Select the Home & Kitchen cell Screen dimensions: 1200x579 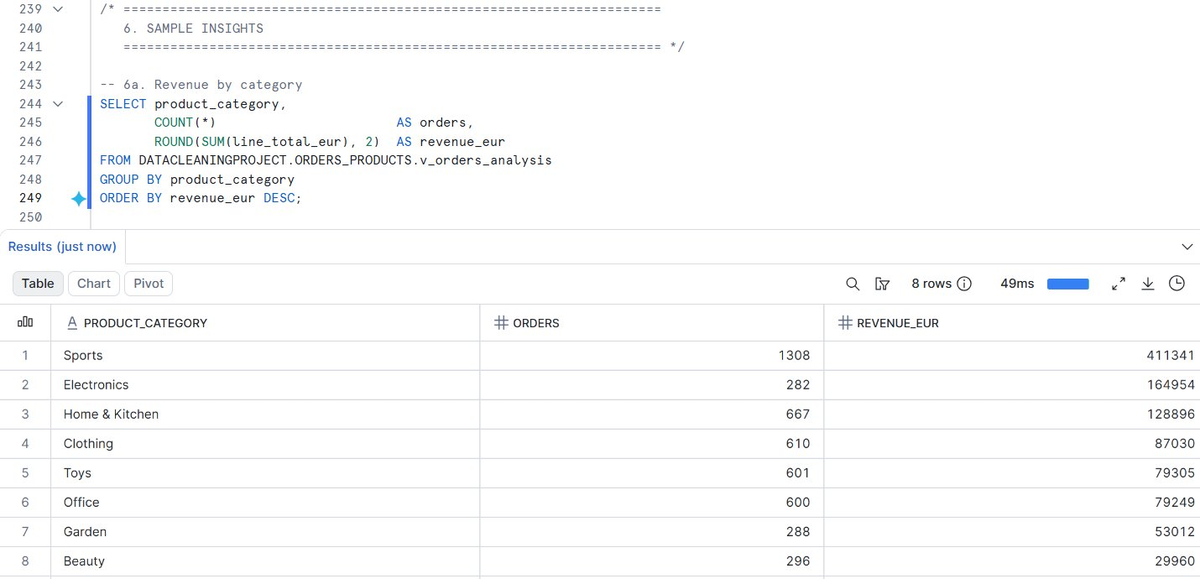point(264,414)
